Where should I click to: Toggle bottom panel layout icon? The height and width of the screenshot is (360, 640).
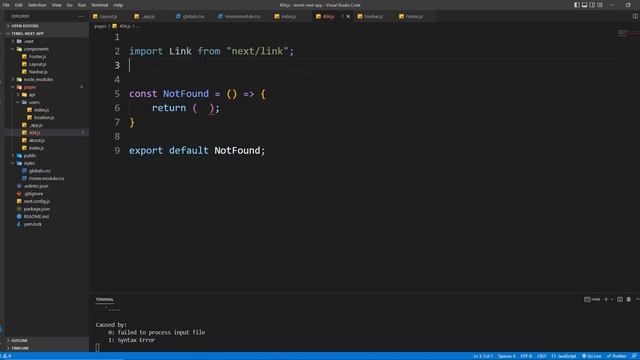click(x=584, y=5)
